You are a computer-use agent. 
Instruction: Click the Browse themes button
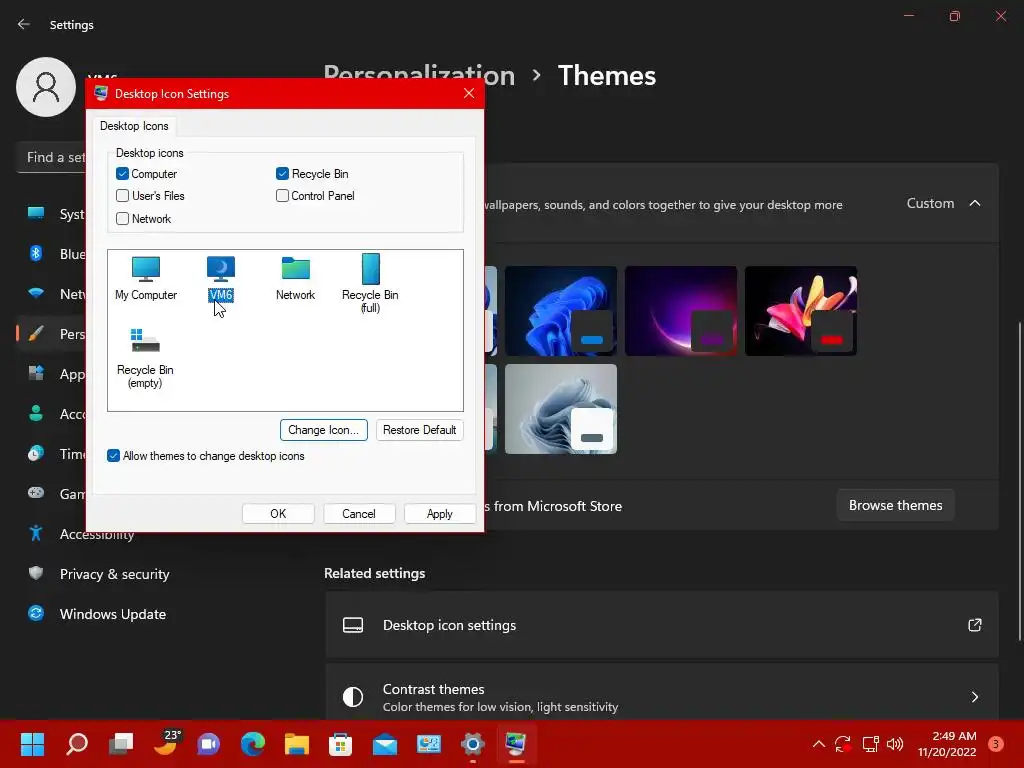coord(895,505)
